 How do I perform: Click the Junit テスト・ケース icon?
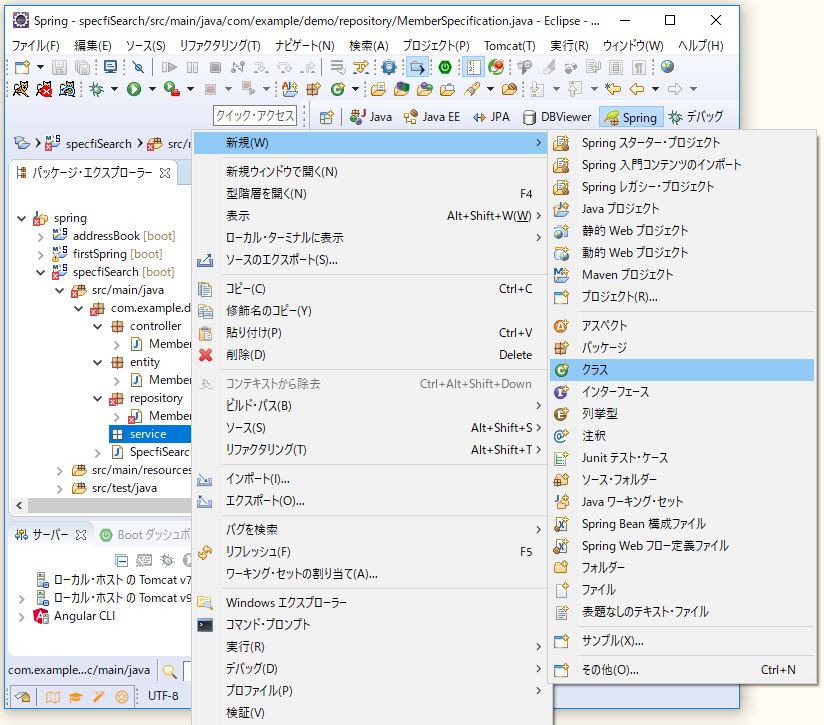click(x=561, y=458)
